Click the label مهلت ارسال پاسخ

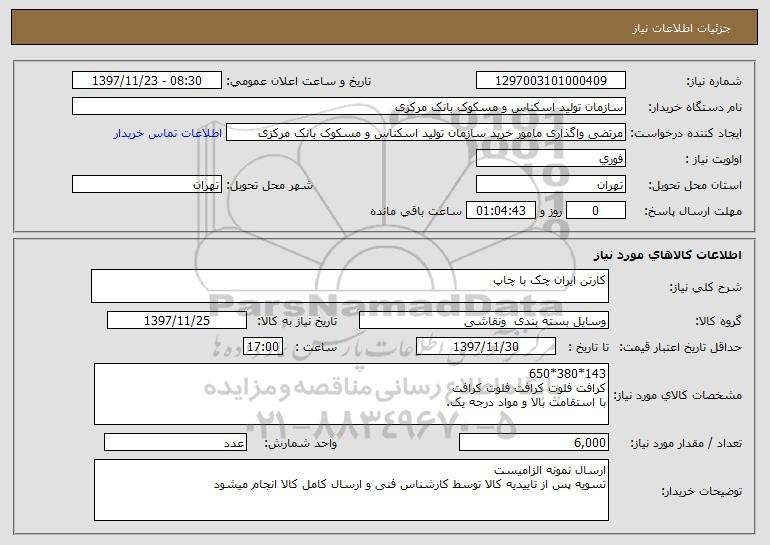pyautogui.click(x=693, y=211)
